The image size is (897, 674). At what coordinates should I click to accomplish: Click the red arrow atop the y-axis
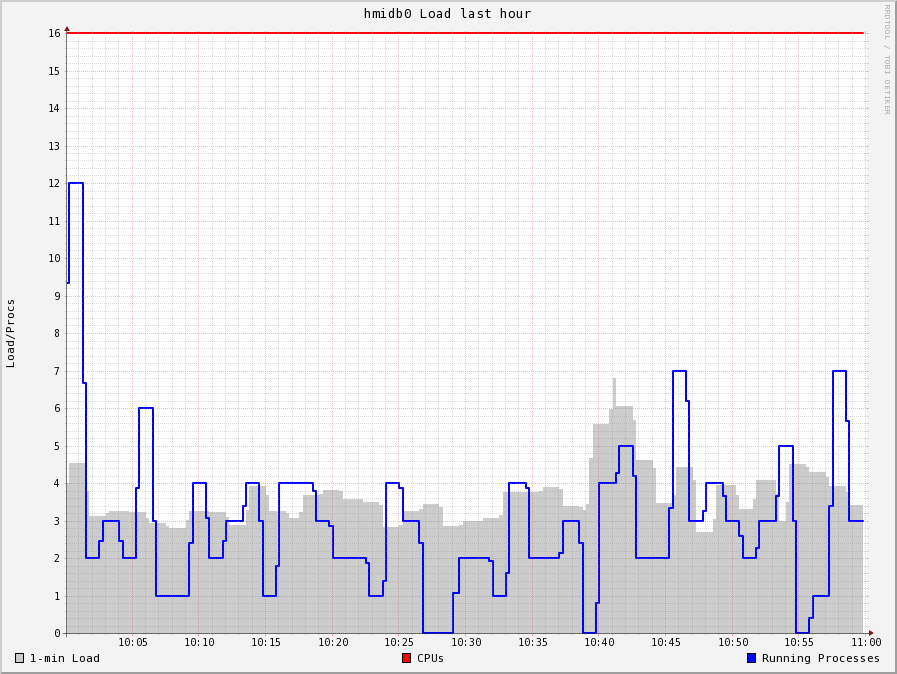pos(67,29)
